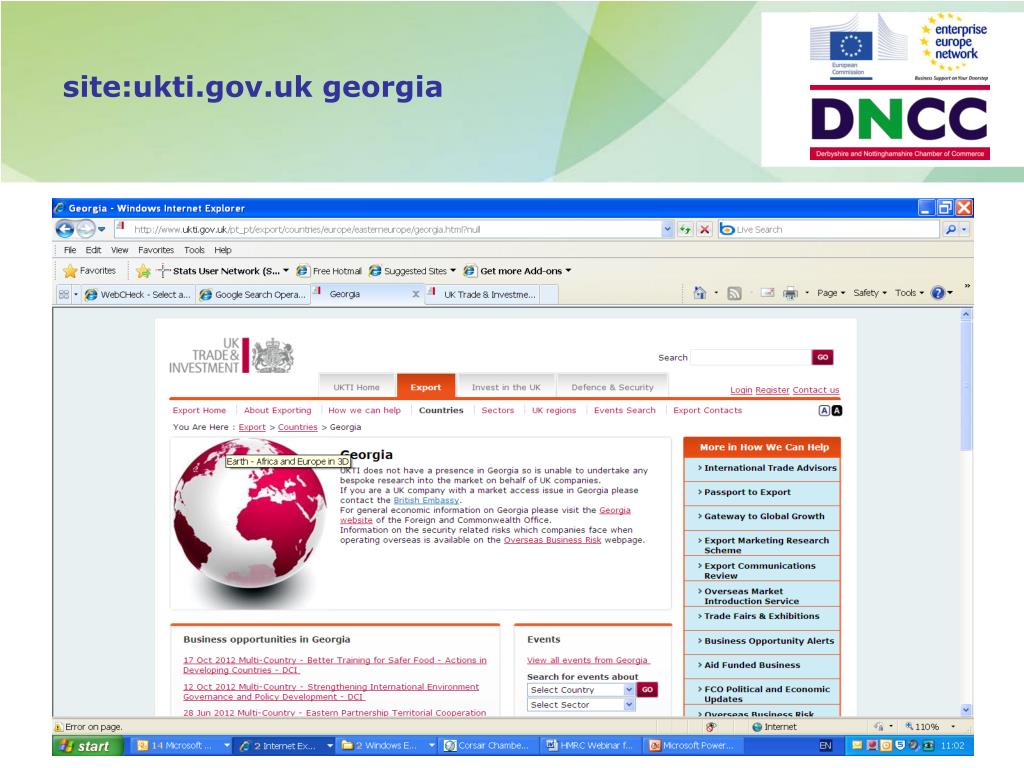The image size is (1024, 768).
Task: Open the Windows Explorer taskbar group
Action: (387, 746)
